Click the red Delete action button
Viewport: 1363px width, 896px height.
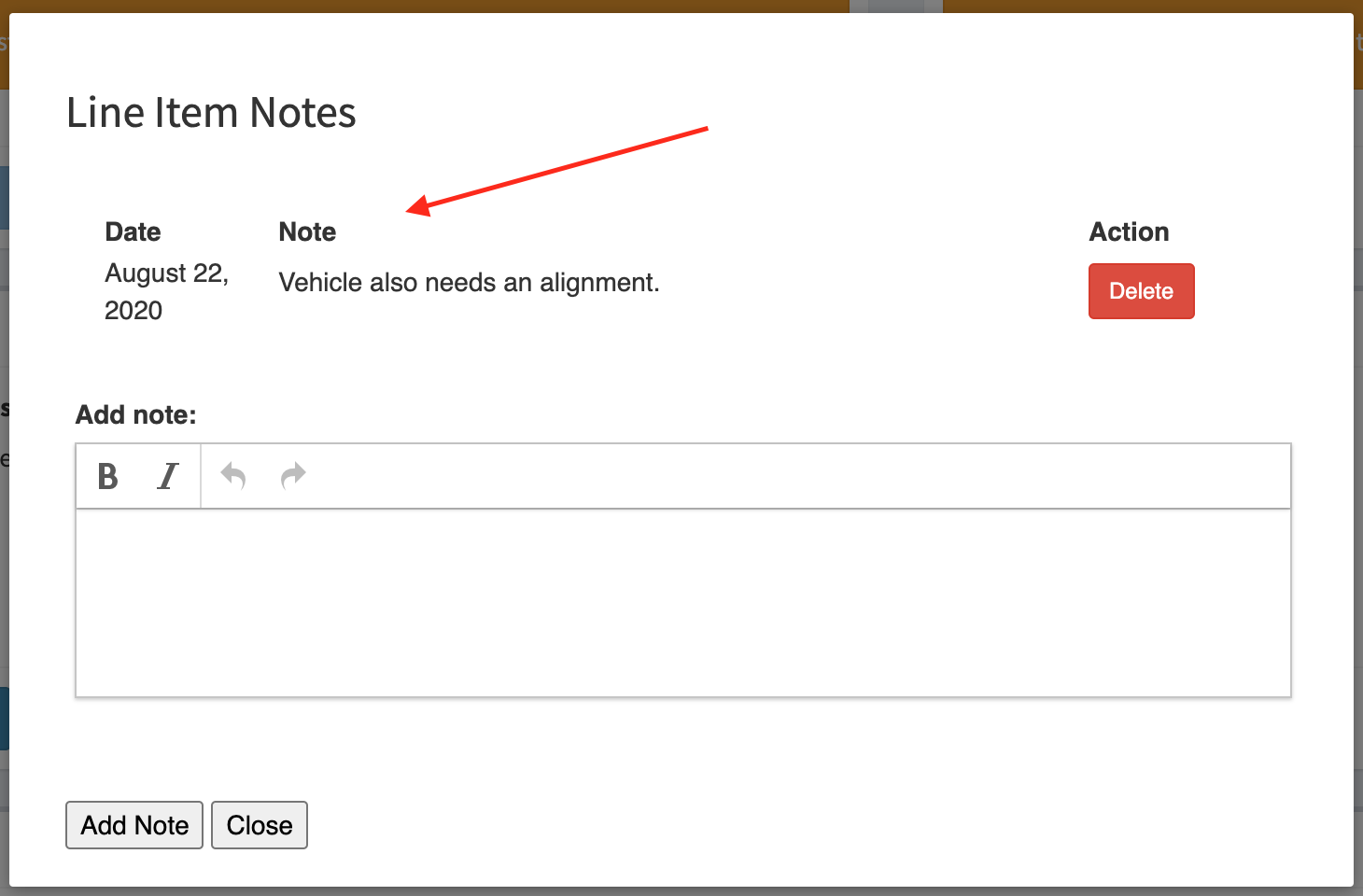[x=1141, y=290]
